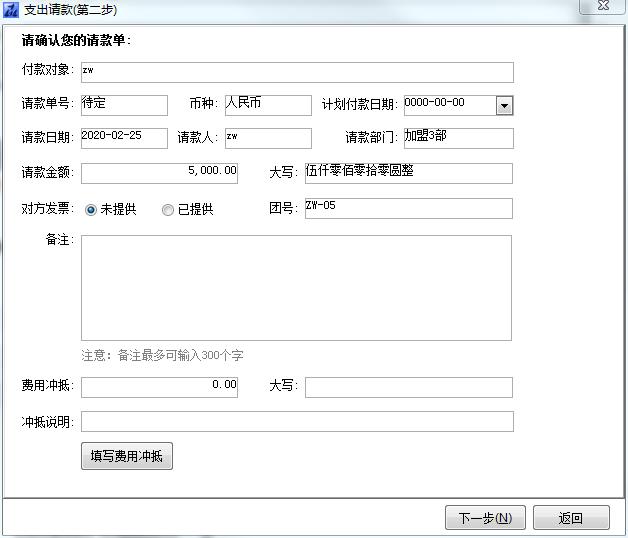This screenshot has height=538, width=628.
Task: Click the app icon in title bar
Action: [x=11, y=10]
